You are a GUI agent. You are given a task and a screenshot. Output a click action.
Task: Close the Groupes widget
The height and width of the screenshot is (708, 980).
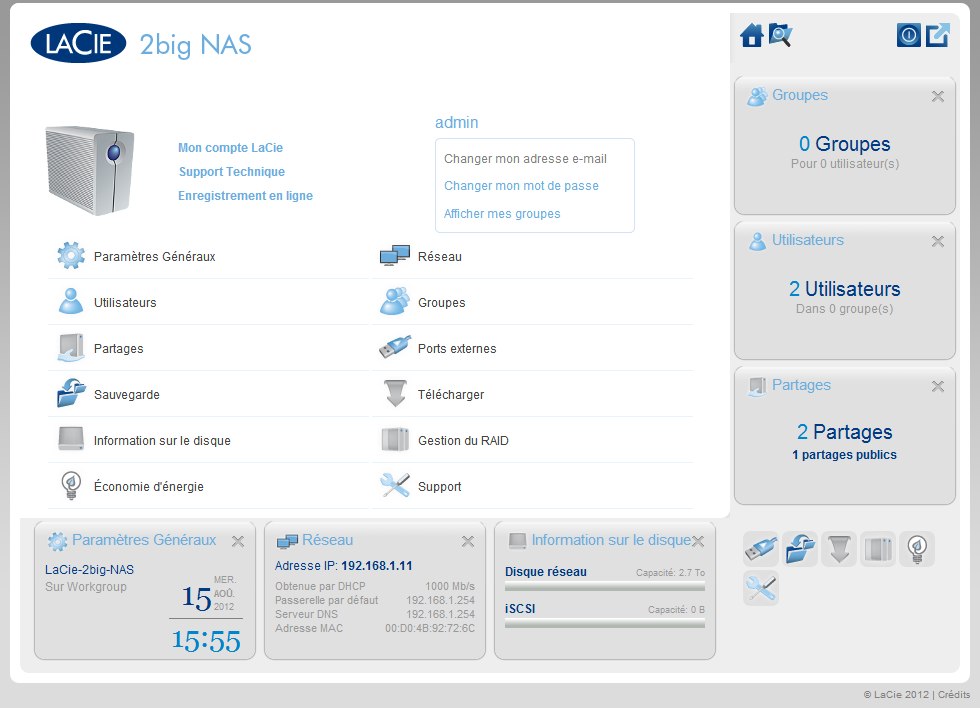pyautogui.click(x=938, y=96)
